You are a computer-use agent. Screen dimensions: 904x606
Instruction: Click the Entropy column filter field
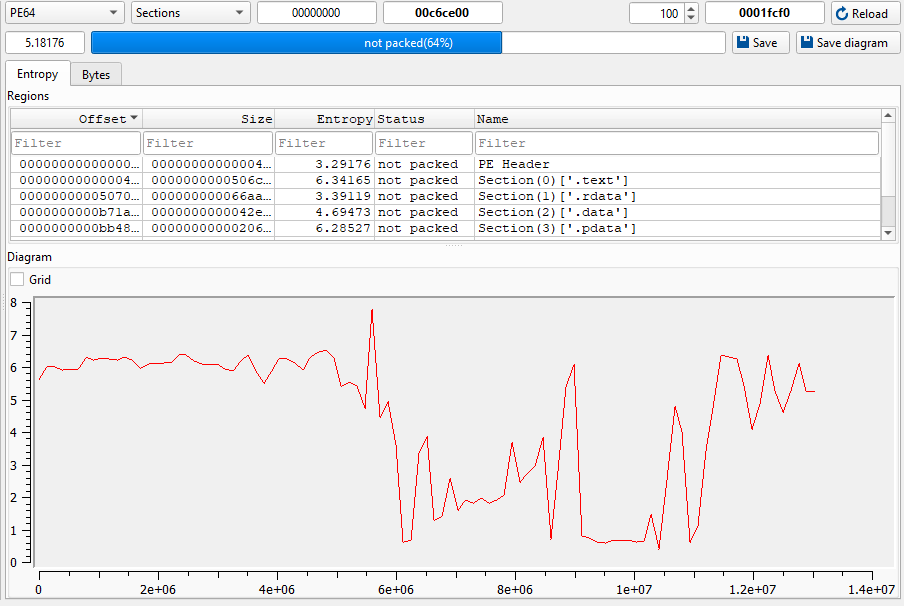pos(324,143)
